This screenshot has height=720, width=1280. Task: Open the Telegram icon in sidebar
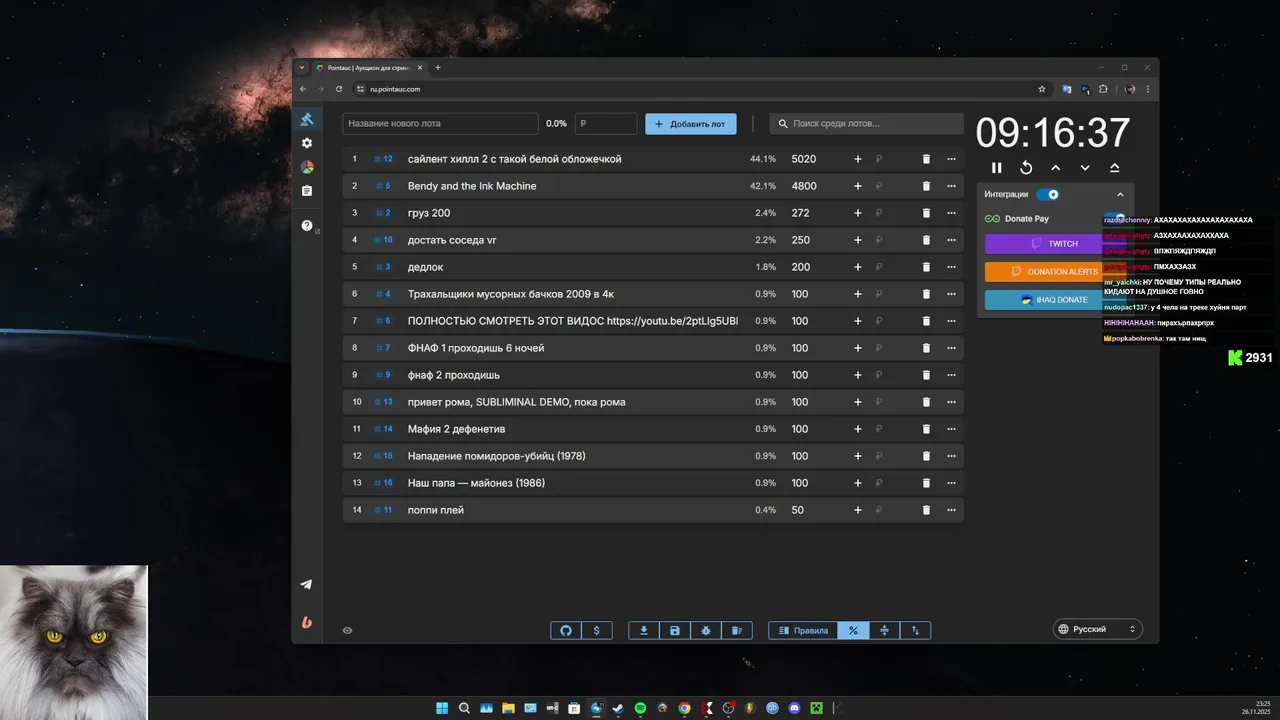coord(307,585)
